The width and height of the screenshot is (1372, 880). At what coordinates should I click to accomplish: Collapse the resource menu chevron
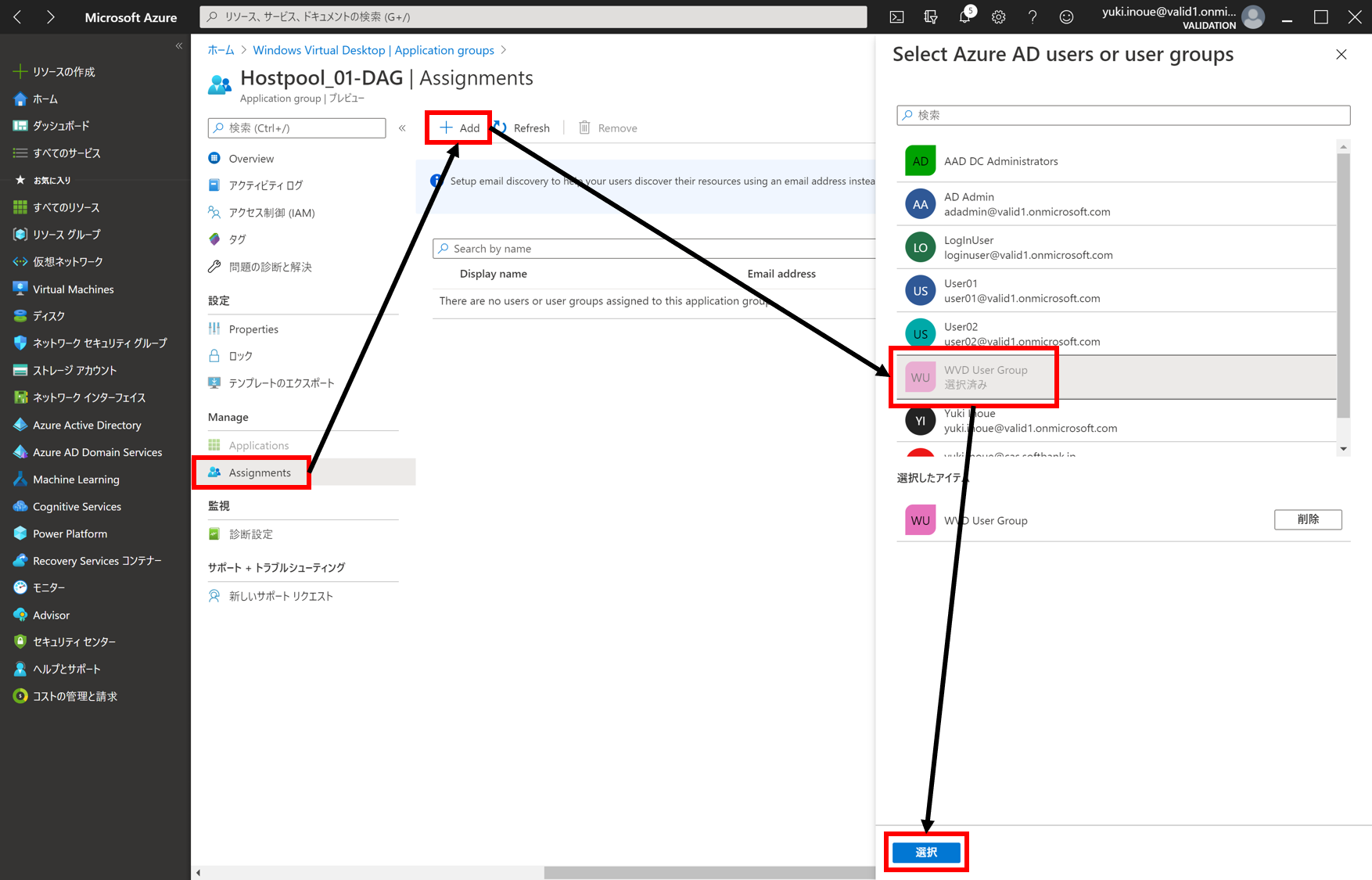[402, 128]
